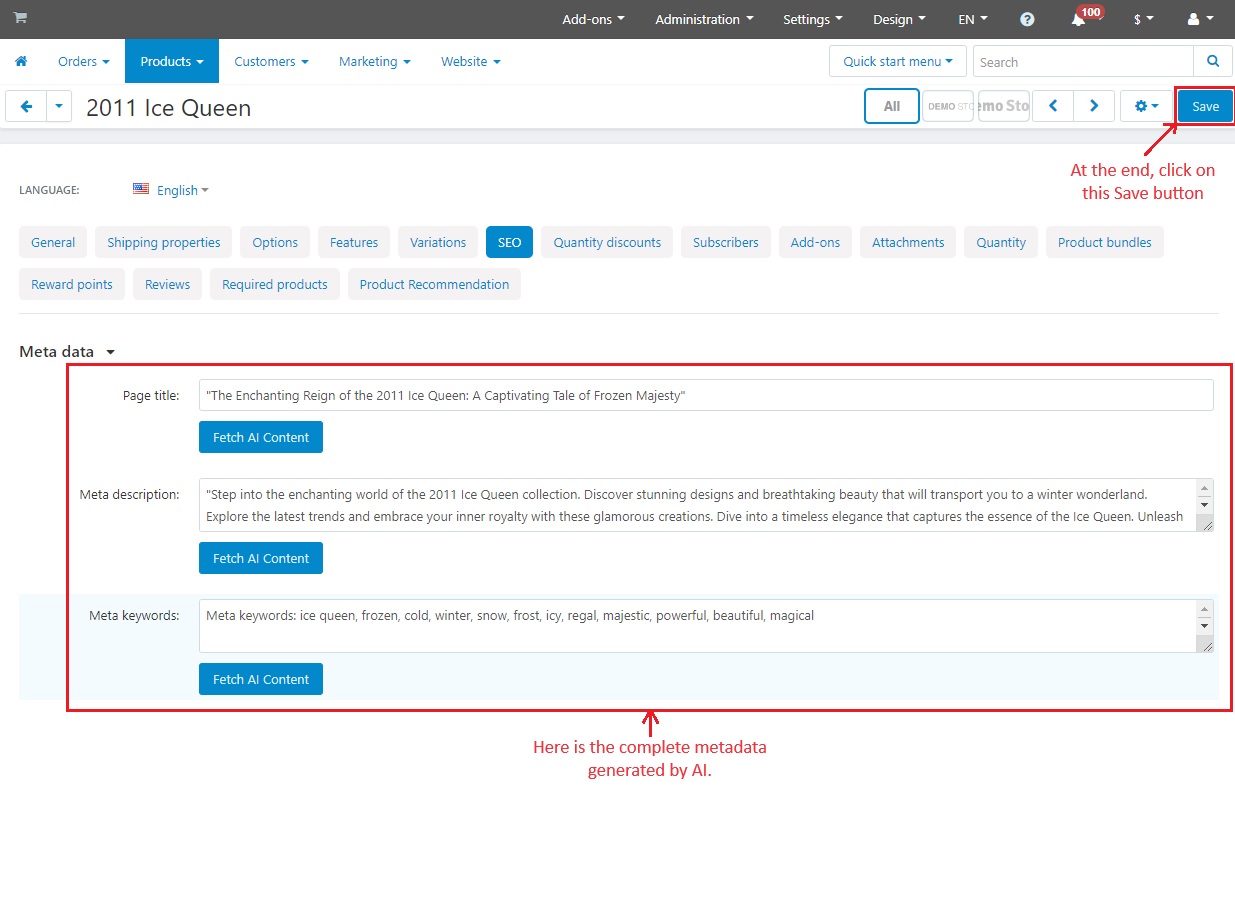Switch to the Subscribers tab

[726, 242]
